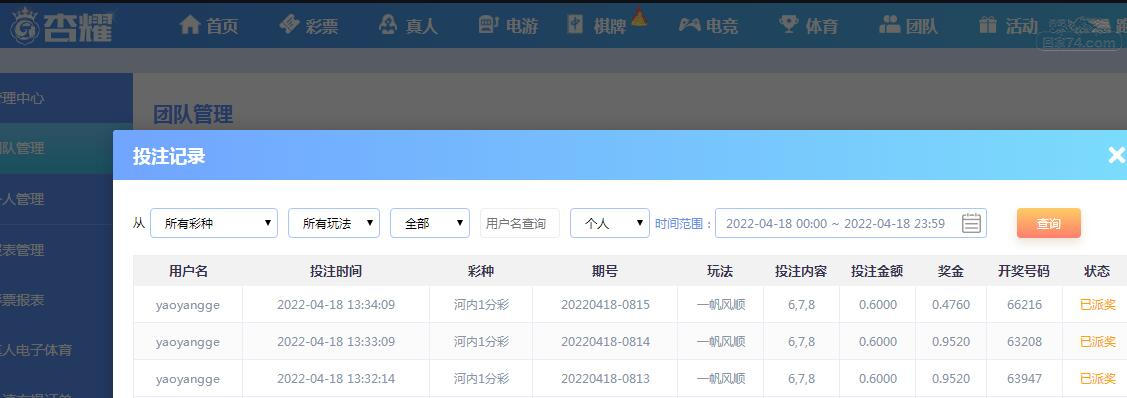Click bet time 2022-04-18 13:33:09

[x=336, y=342]
